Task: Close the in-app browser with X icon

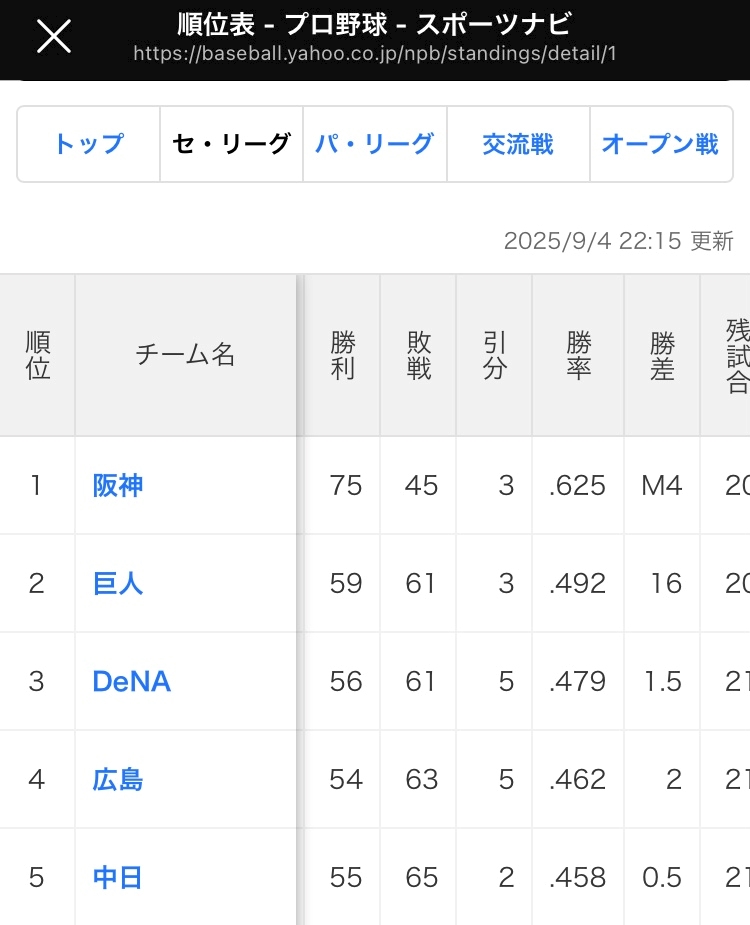Action: pyautogui.click(x=54, y=37)
